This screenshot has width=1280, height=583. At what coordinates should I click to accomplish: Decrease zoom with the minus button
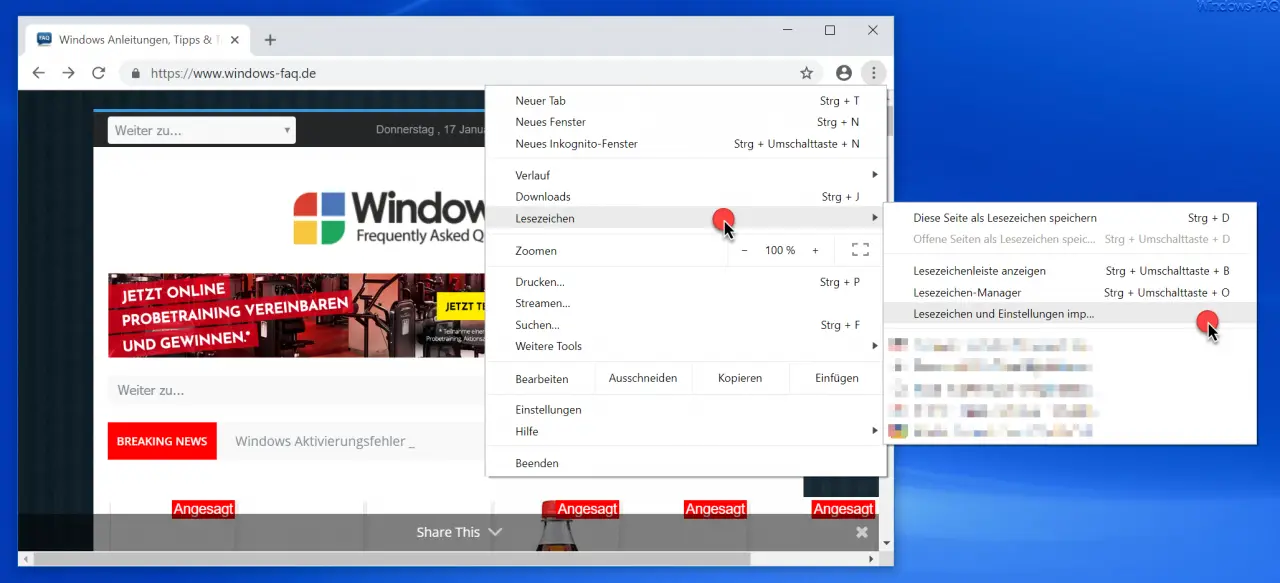coord(744,250)
